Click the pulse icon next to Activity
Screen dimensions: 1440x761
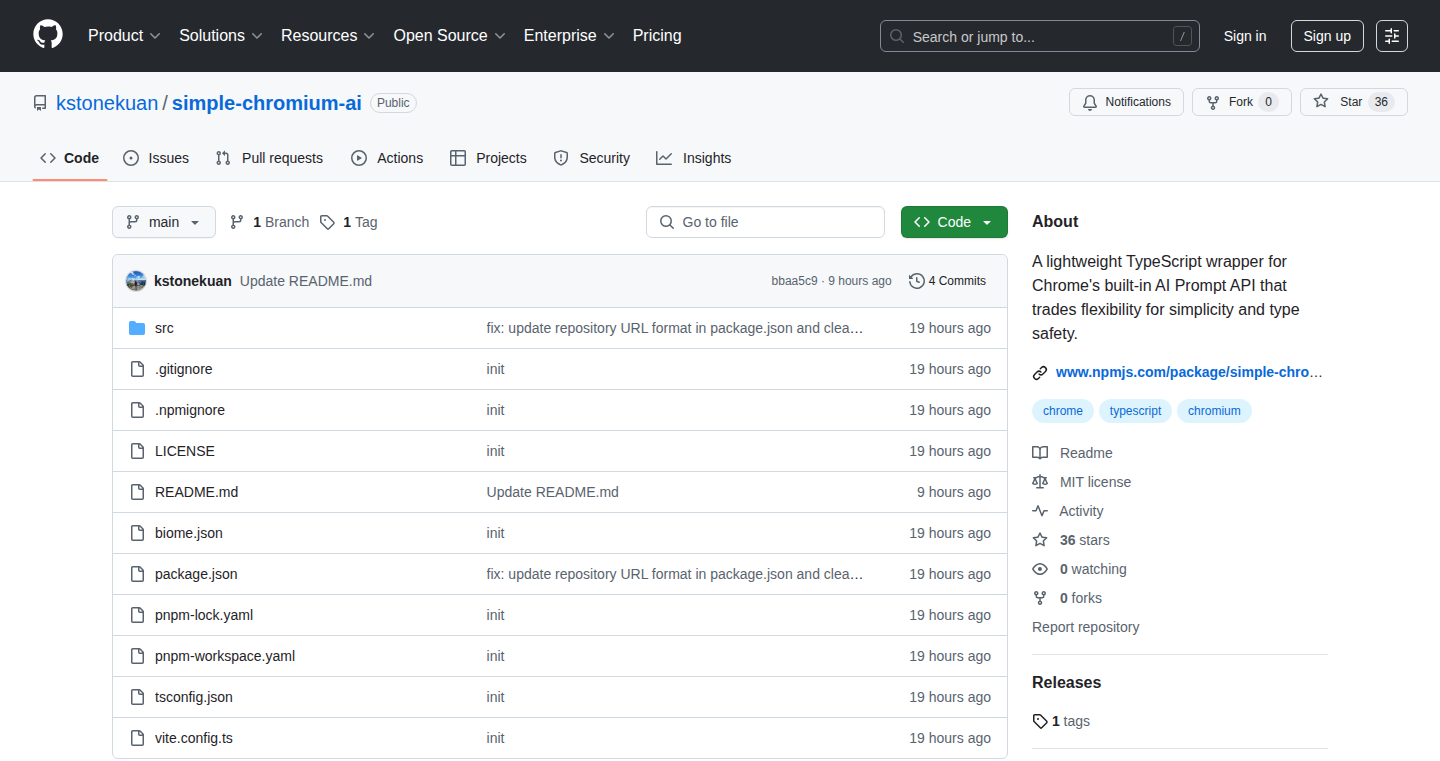1040,511
